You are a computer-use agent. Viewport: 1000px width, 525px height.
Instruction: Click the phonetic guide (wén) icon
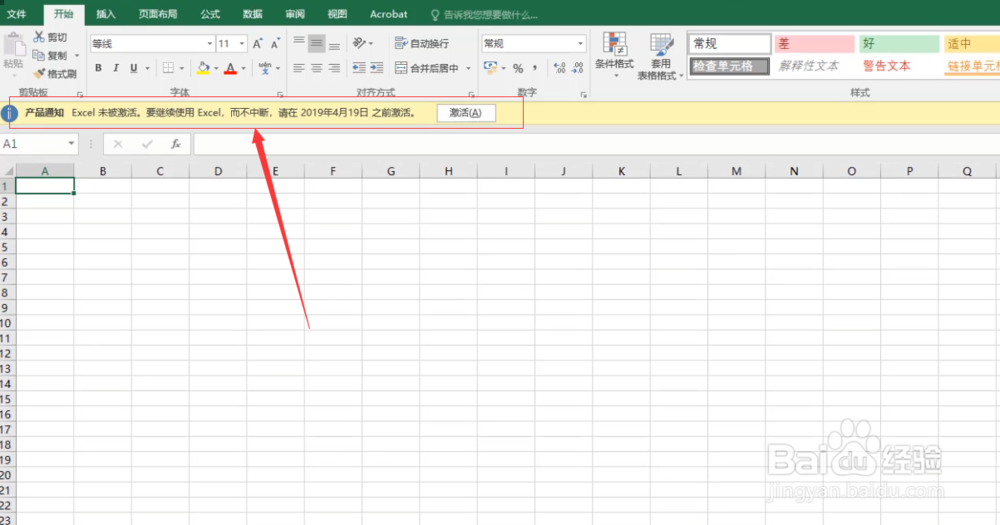point(265,68)
